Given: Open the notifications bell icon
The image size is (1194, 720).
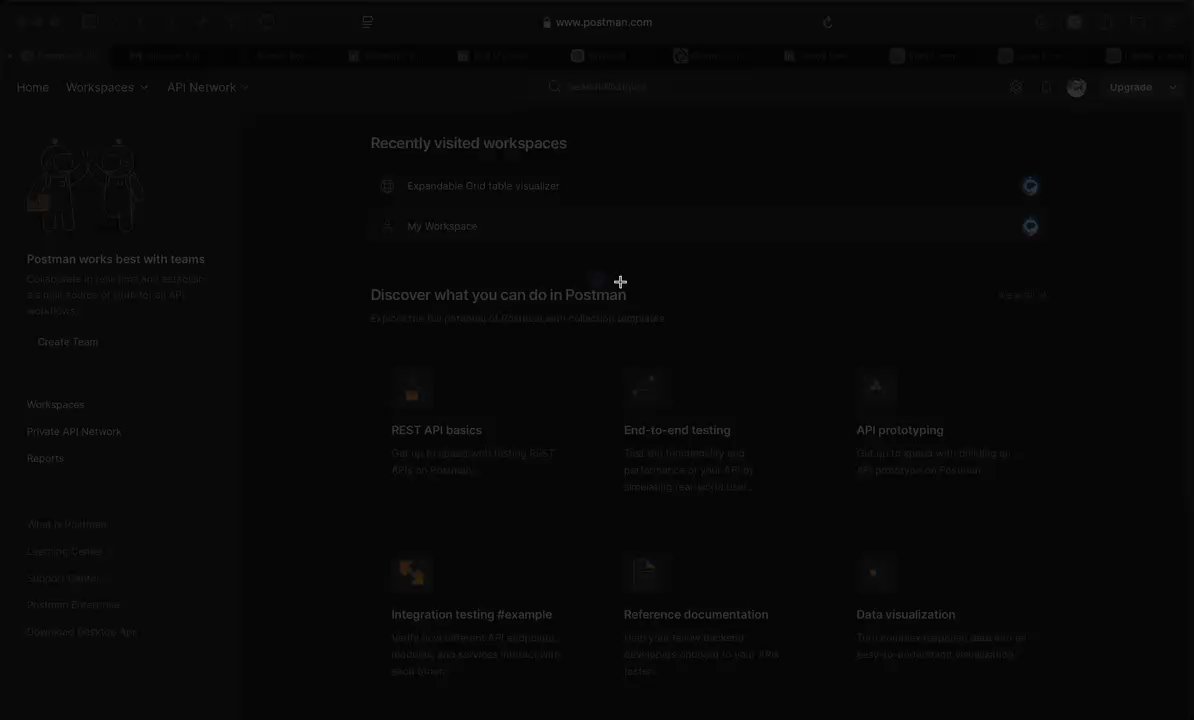Looking at the screenshot, I should pos(1046,88).
